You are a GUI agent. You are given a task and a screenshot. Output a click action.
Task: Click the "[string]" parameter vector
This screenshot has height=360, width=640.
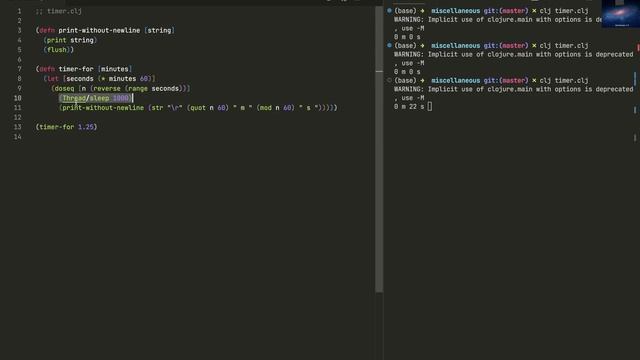point(160,30)
